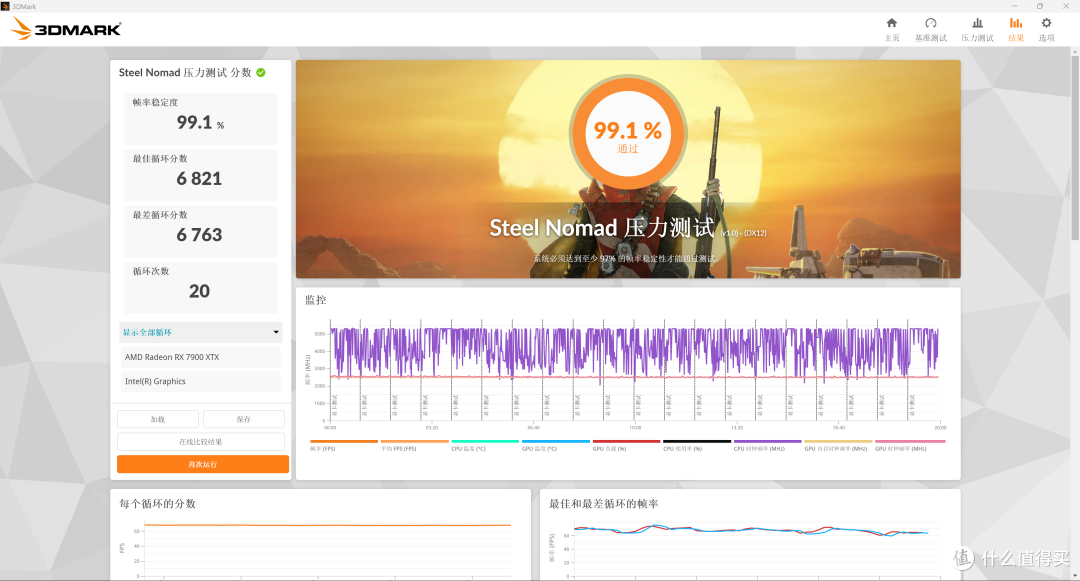1080x581 pixels.
Task: Toggle the CPU 时钟频率 (MHz) legend series
Action: tap(767, 445)
